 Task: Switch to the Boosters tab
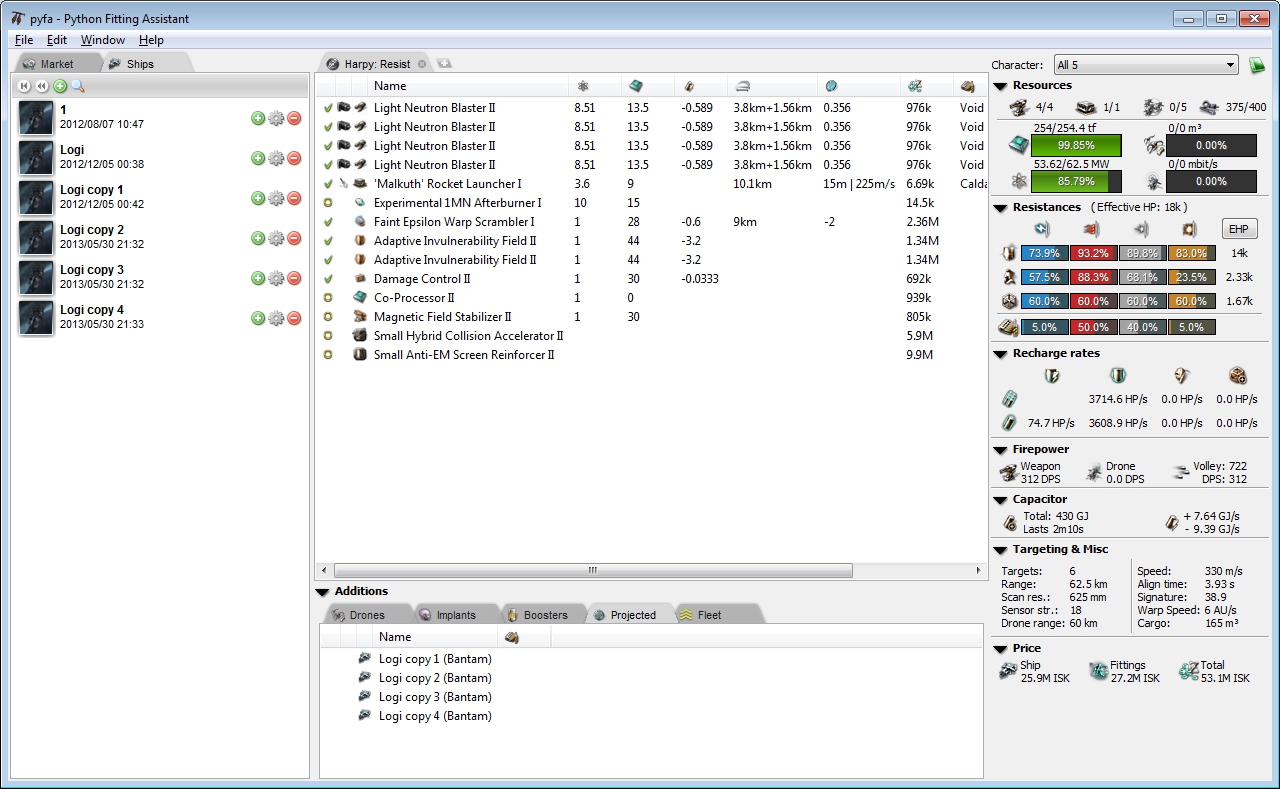(543, 615)
